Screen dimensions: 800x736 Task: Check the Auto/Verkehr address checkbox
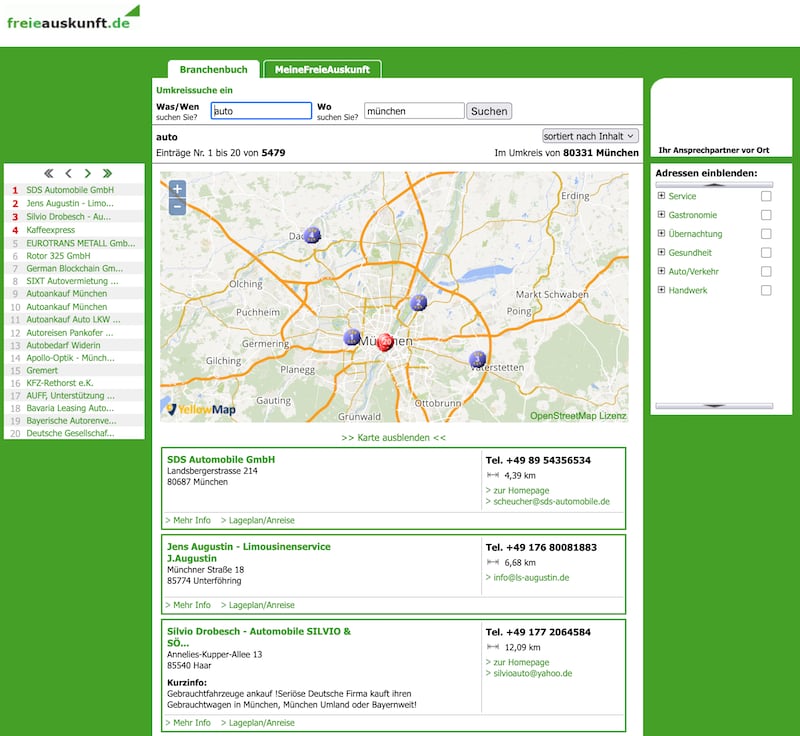766,271
